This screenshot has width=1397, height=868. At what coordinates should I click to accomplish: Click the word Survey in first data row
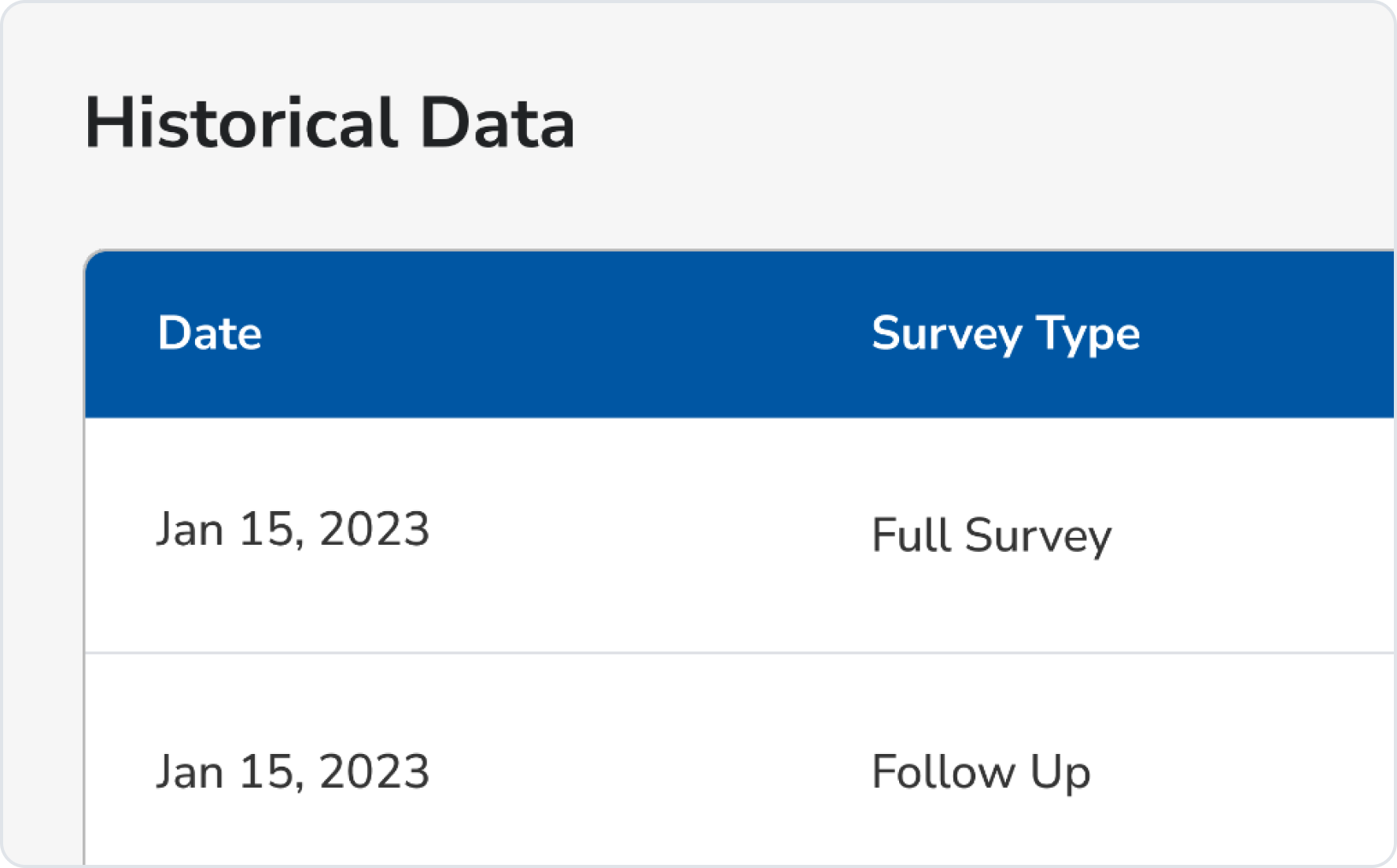[1038, 536]
